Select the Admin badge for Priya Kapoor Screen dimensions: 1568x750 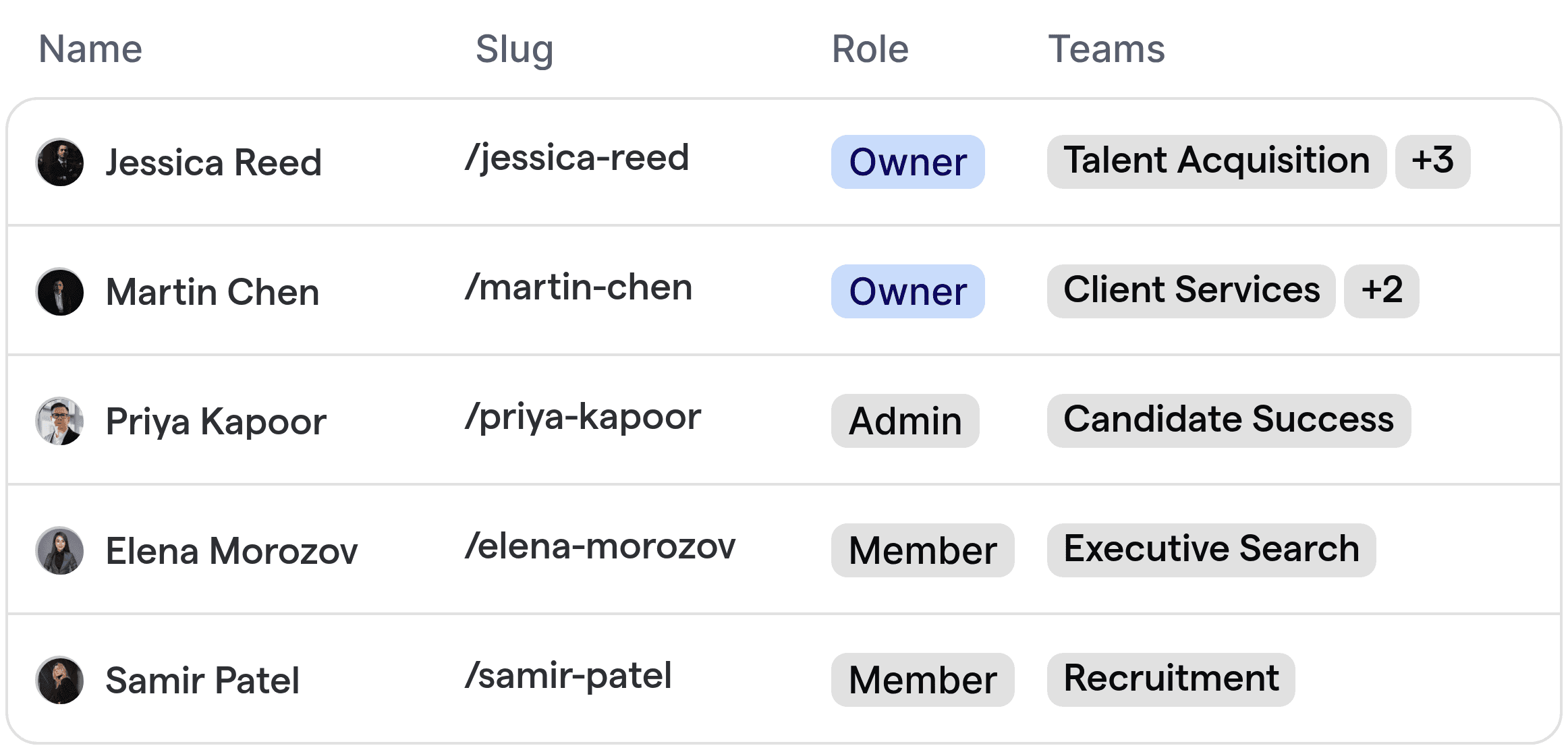click(x=905, y=421)
